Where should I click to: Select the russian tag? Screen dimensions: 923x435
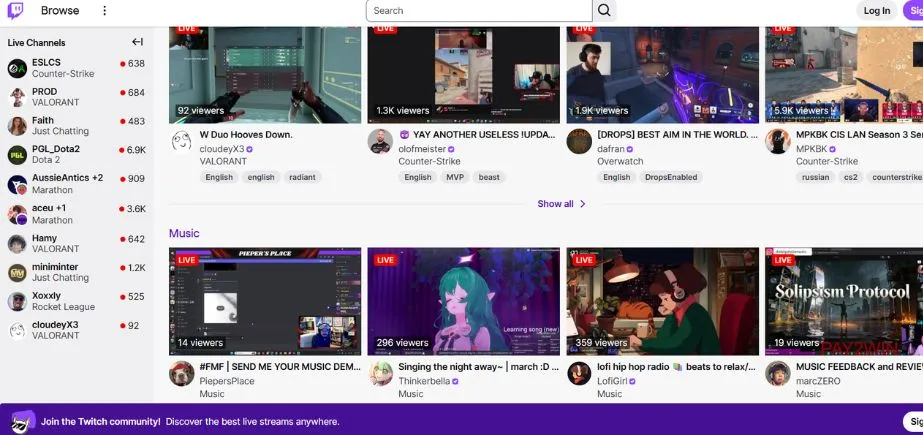click(815, 177)
